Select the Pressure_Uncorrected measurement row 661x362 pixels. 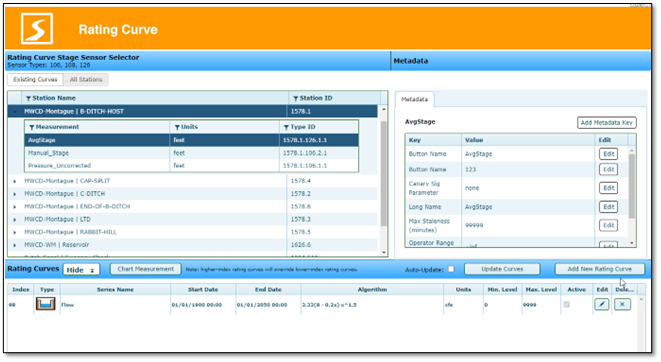(192, 166)
